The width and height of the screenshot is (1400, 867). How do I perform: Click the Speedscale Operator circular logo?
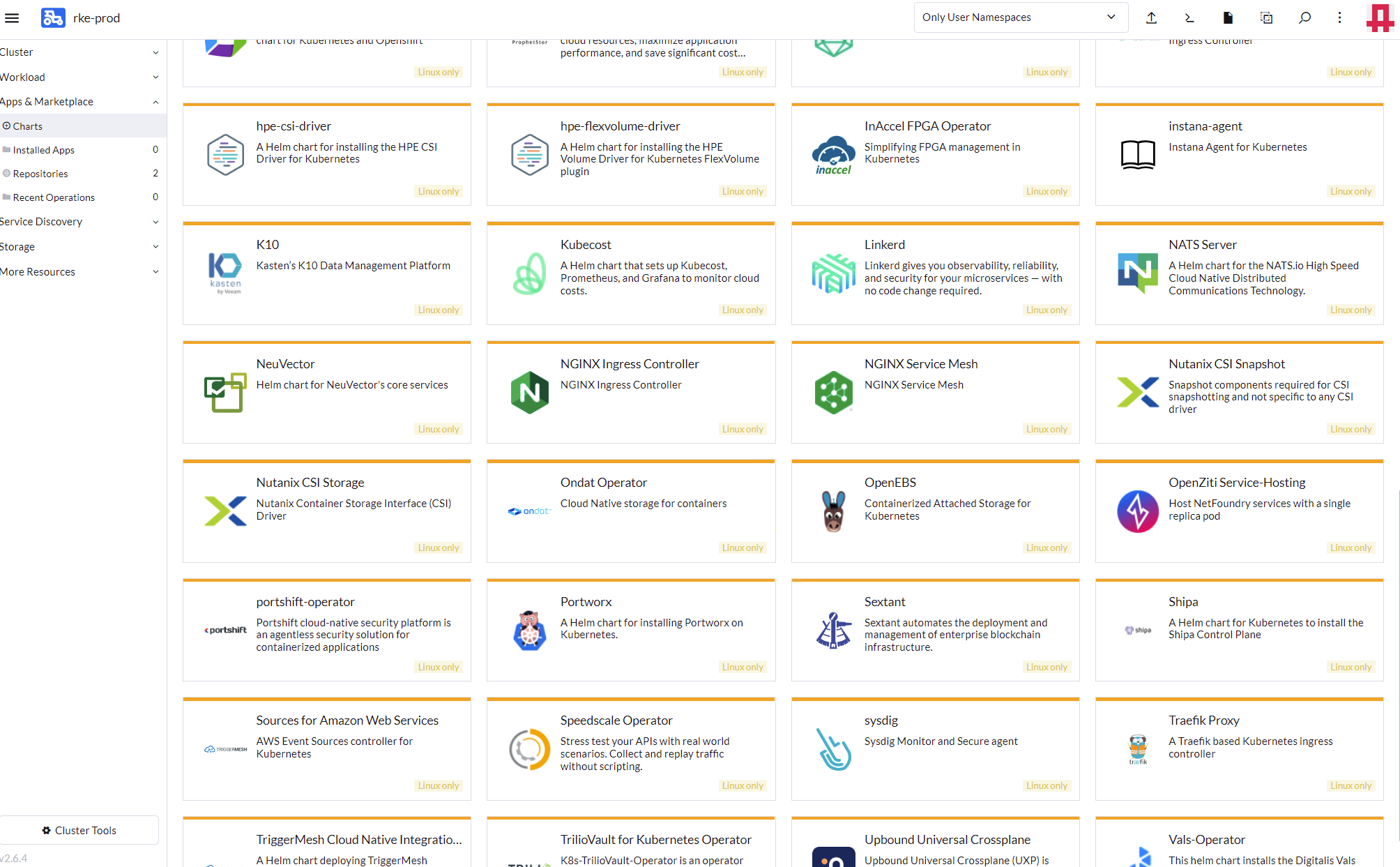pos(529,749)
